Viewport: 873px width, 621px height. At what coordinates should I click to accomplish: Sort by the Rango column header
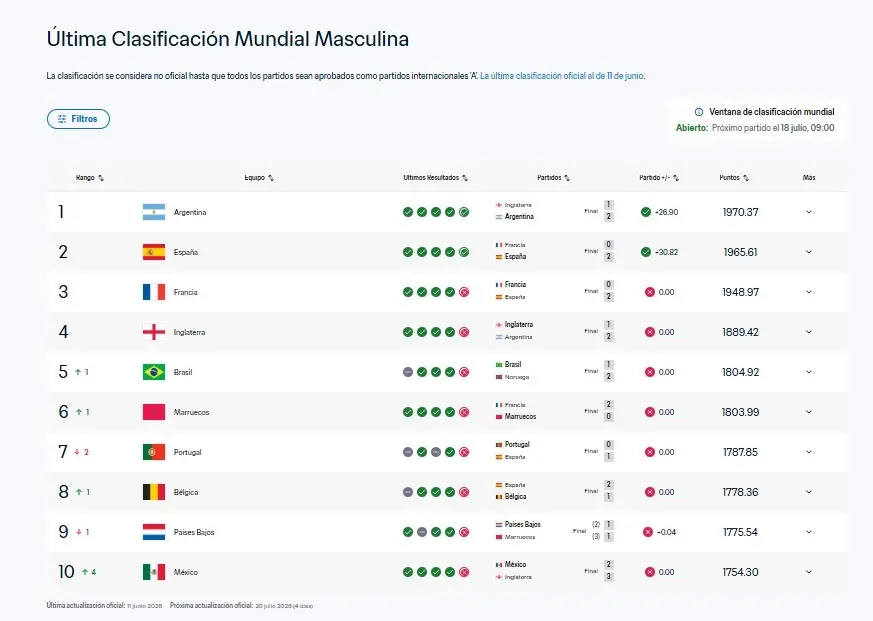point(90,178)
